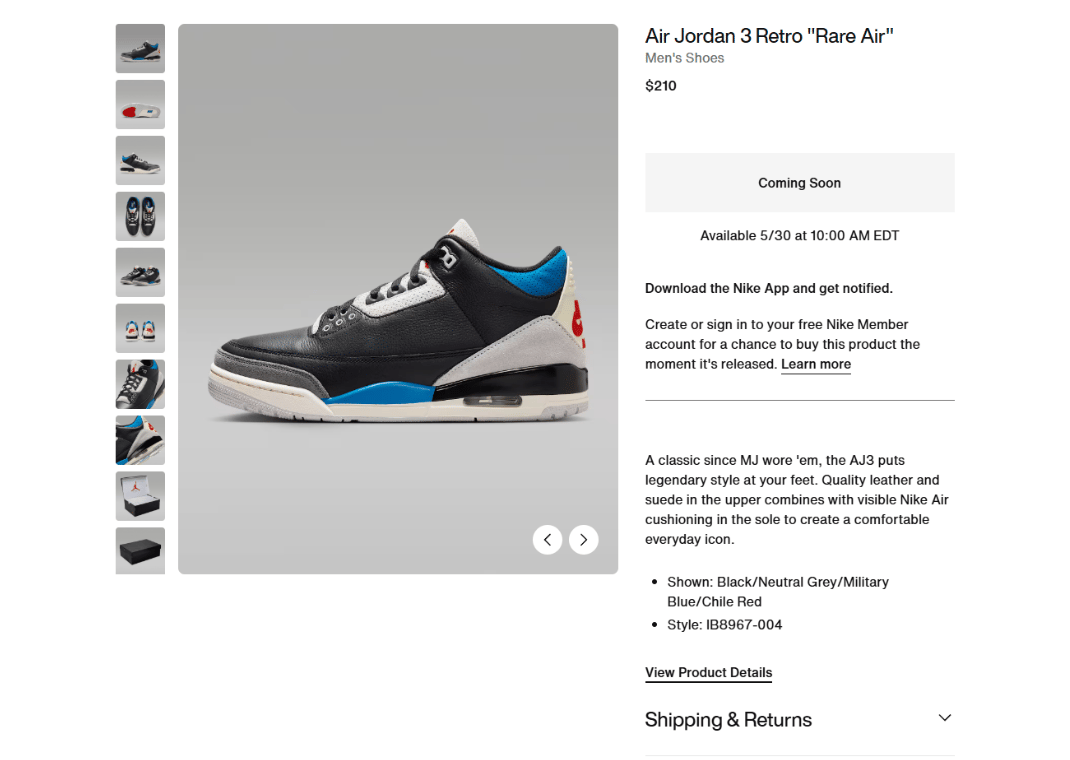Viewport: 1070px width, 760px height.
Task: Select the first side-view shoe thumbnail
Action: (x=140, y=48)
